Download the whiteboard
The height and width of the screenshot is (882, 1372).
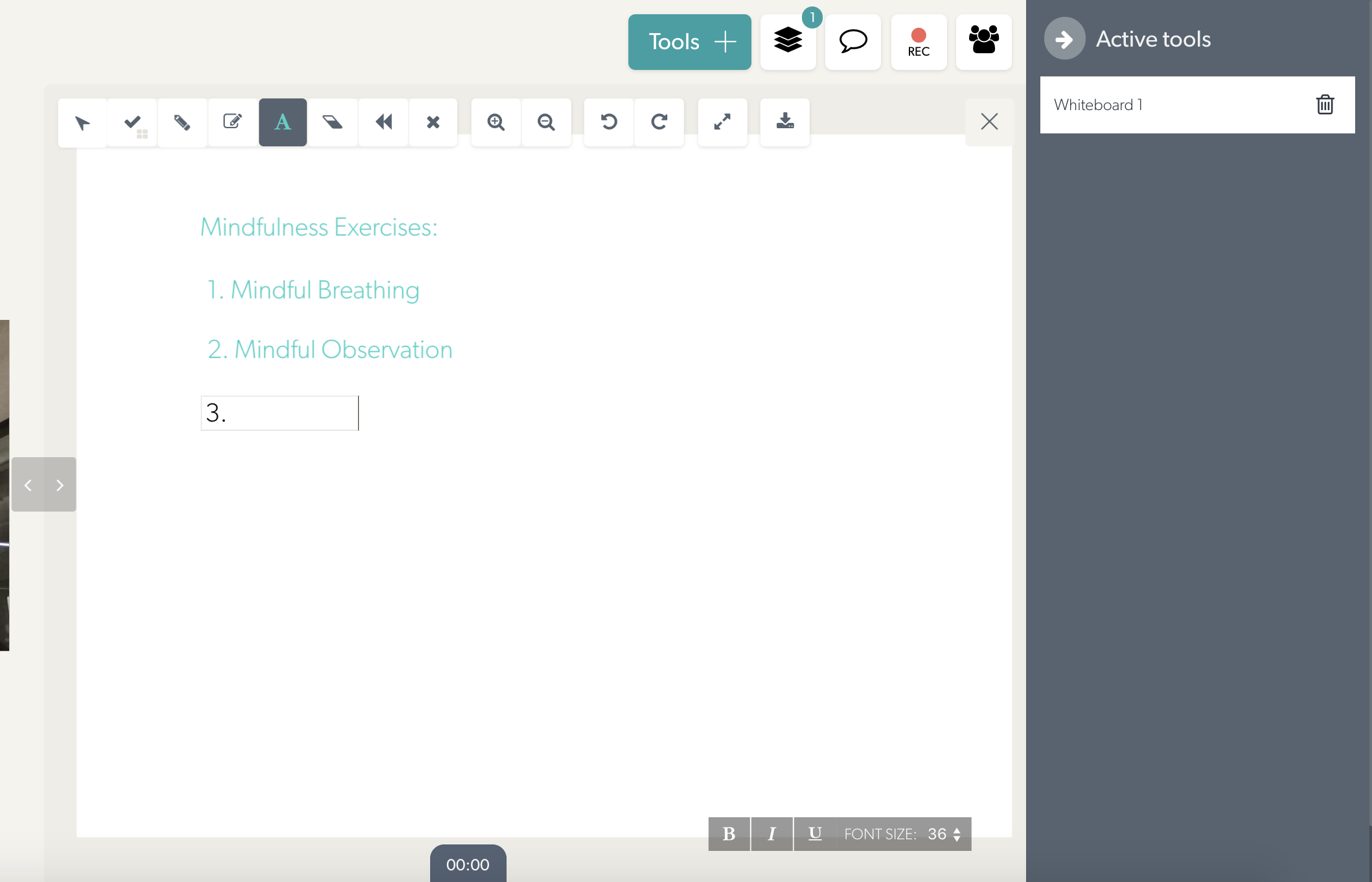[785, 122]
